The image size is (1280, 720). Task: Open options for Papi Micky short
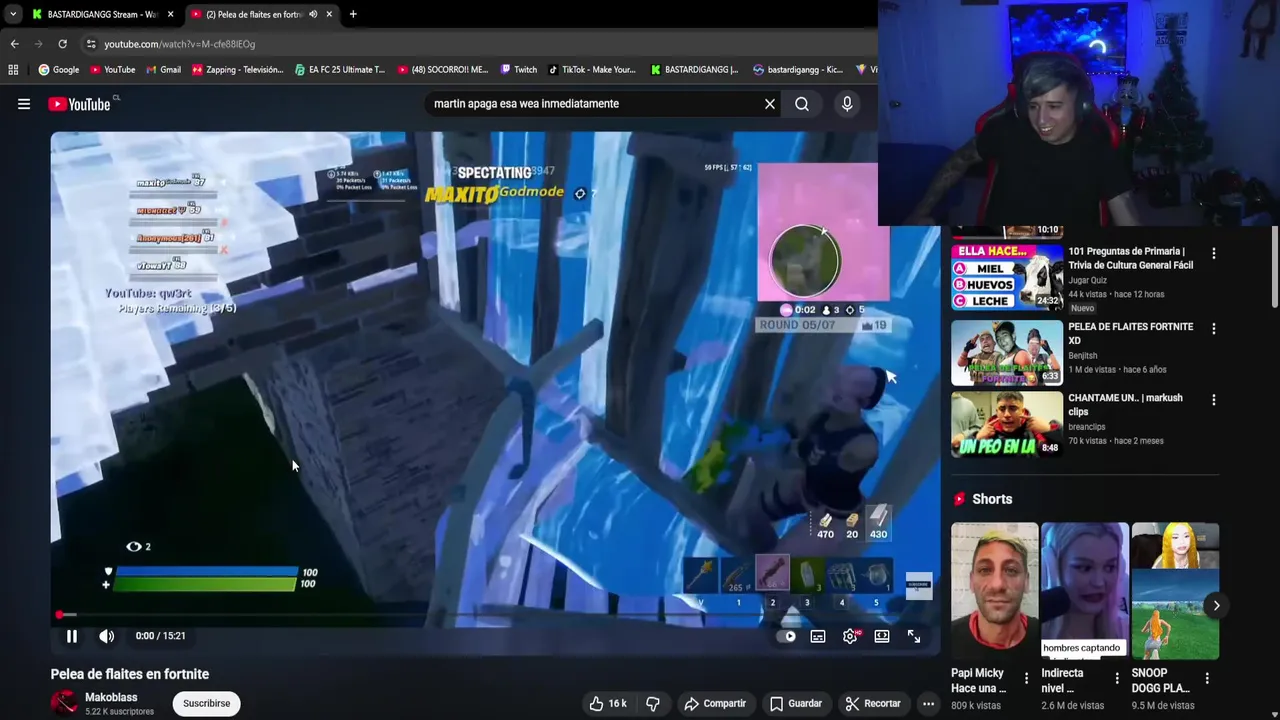pos(1026,678)
